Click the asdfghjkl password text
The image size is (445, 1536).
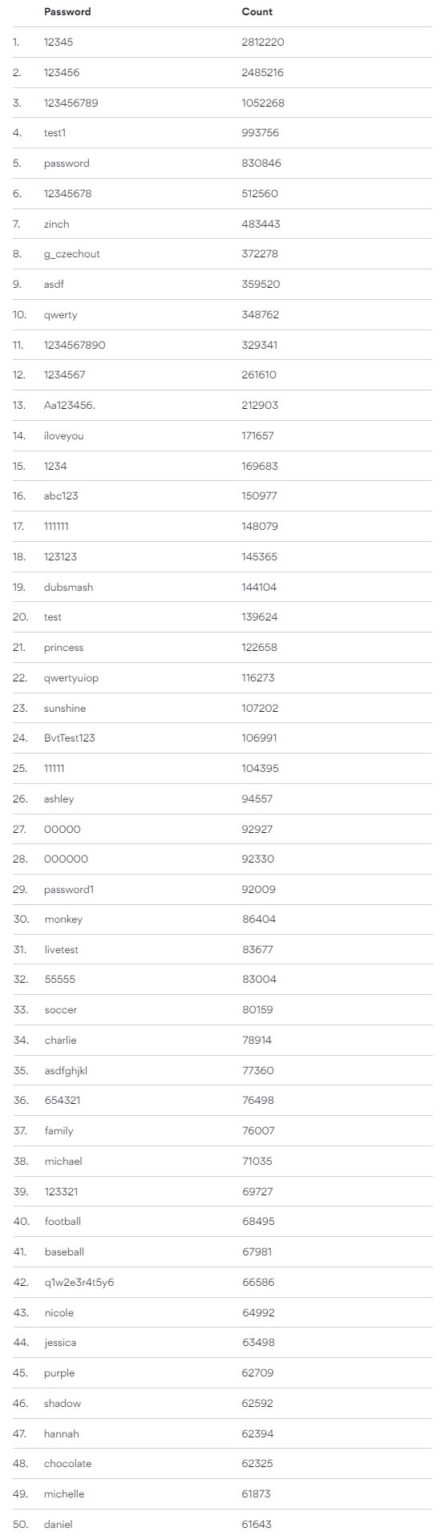coord(68,1071)
